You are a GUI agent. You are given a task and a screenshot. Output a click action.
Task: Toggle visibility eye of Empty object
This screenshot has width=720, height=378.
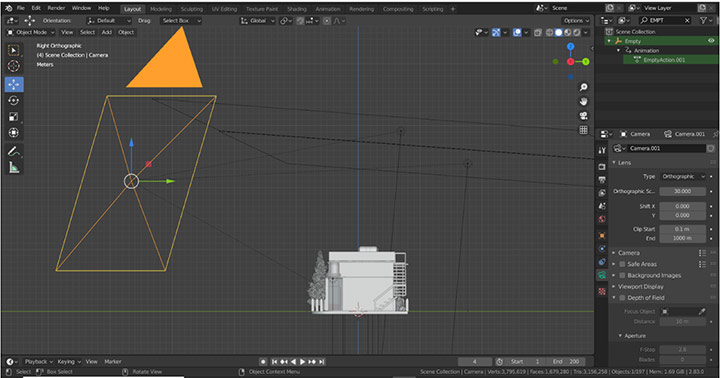click(x=711, y=41)
